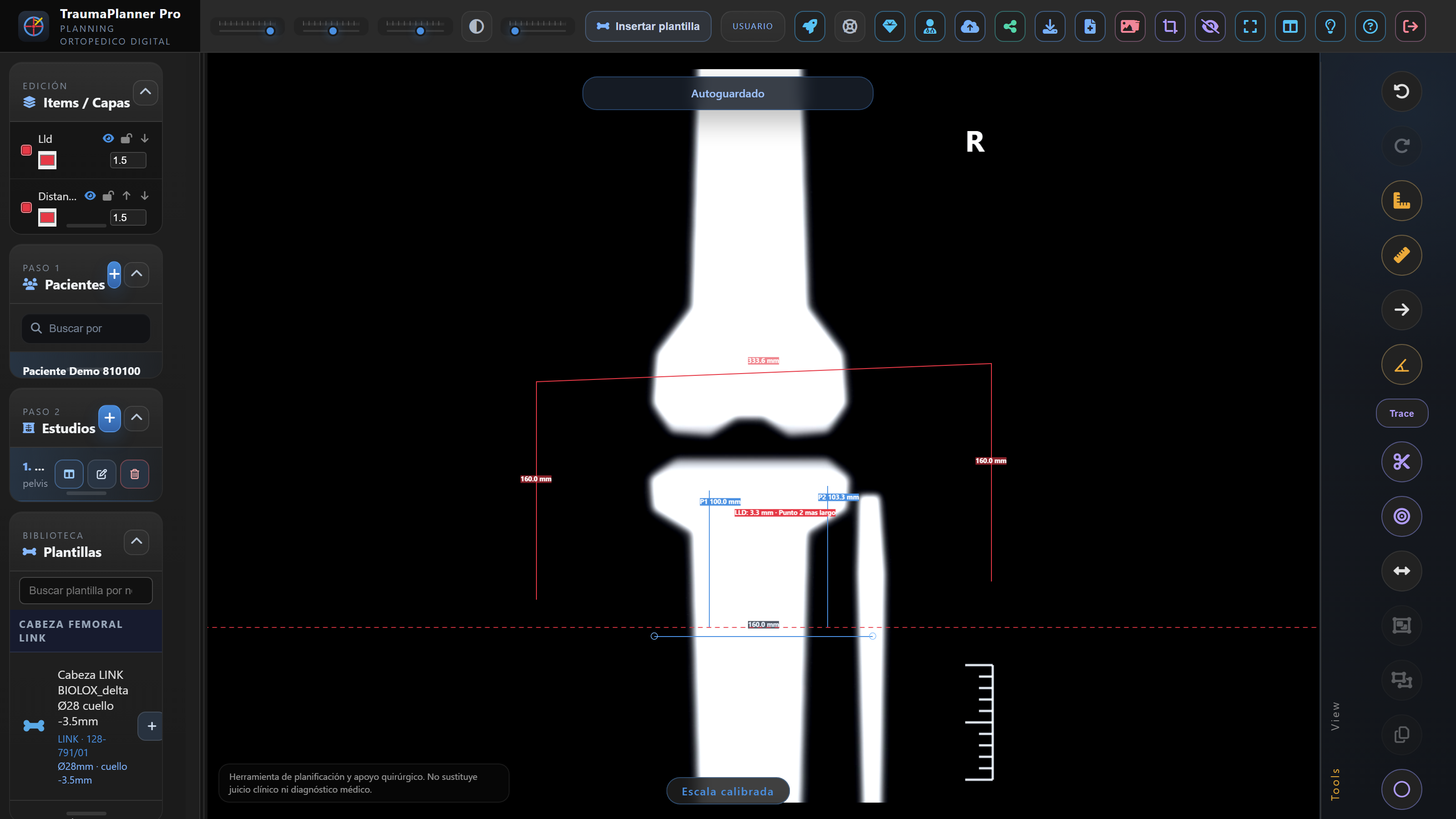Select the purple target circle tool
This screenshot has width=1456, height=819.
tap(1402, 516)
